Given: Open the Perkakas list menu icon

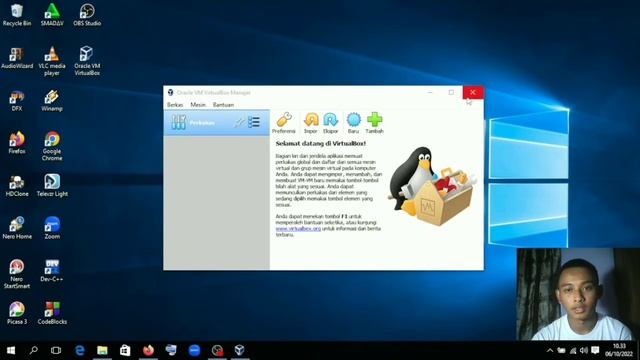Looking at the screenshot, I should tap(254, 122).
